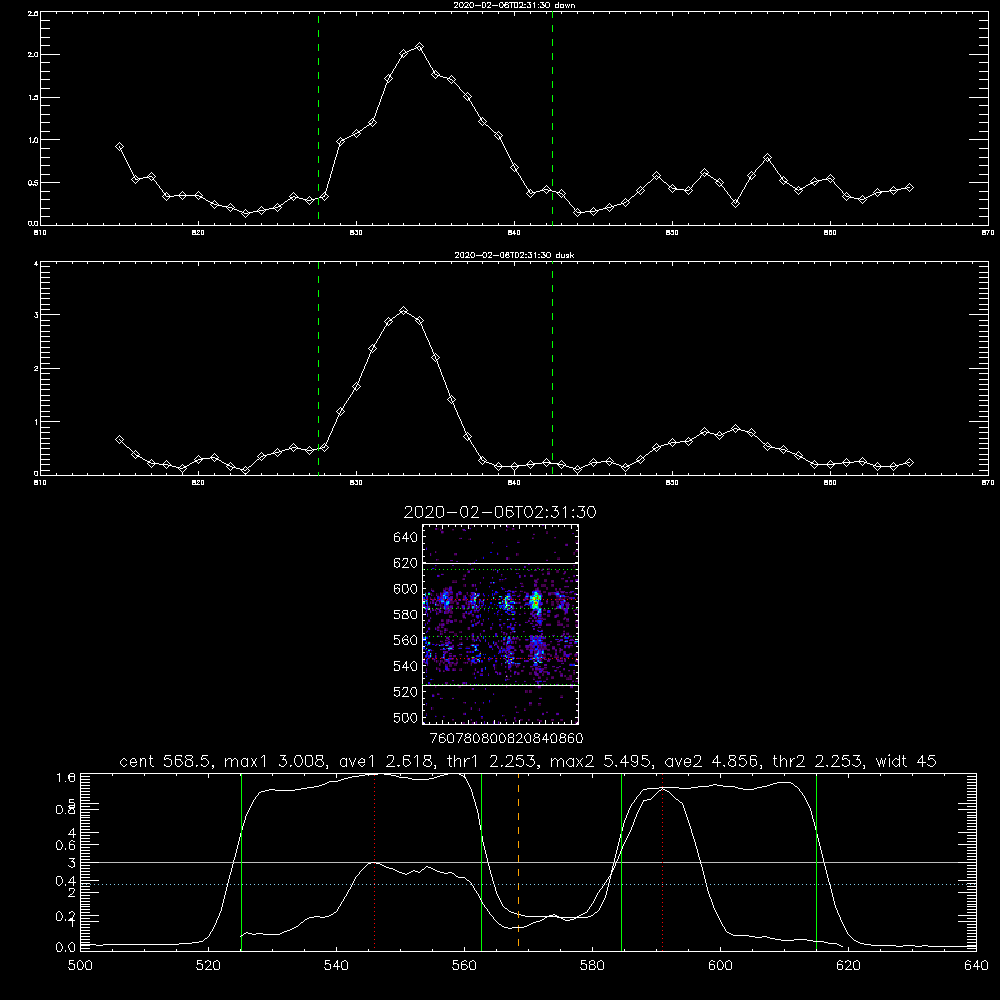Select left green dashed line in dusk plot
The width and height of the screenshot is (1000, 1000).
click(x=318, y=368)
